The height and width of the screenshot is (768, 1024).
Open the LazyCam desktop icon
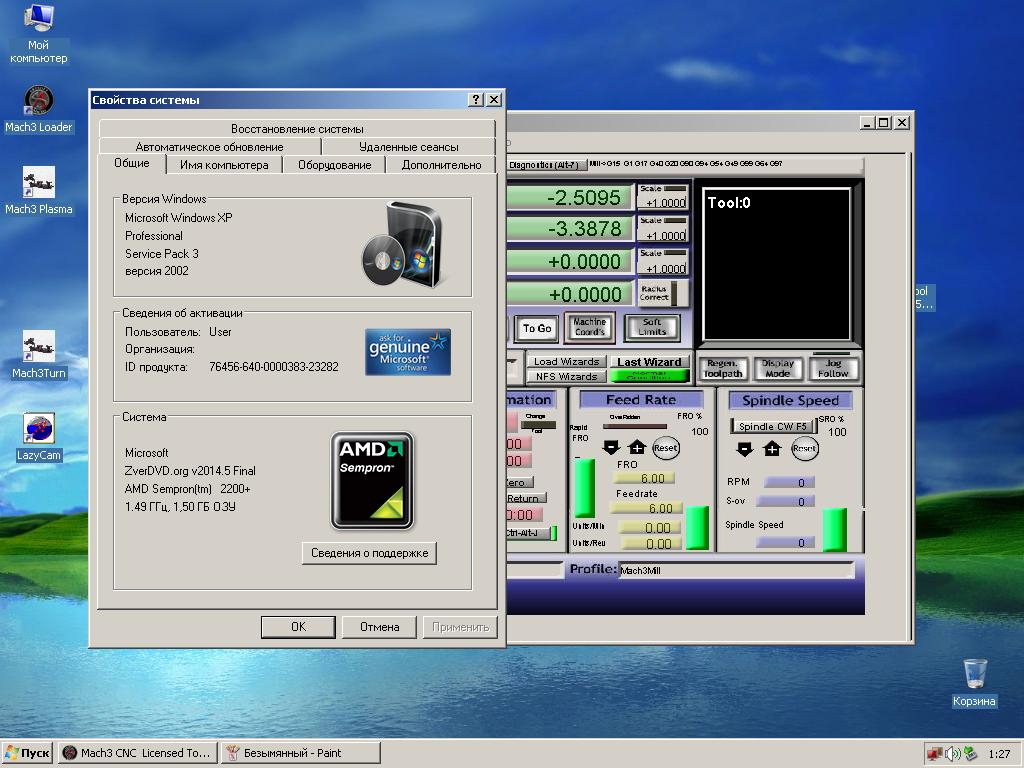pyautogui.click(x=38, y=431)
